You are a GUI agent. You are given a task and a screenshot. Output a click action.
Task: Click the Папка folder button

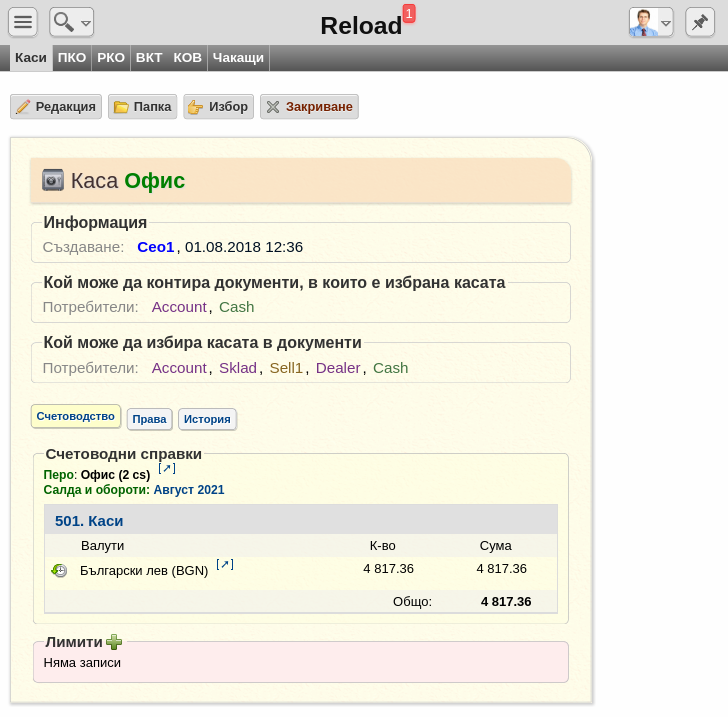point(143,107)
